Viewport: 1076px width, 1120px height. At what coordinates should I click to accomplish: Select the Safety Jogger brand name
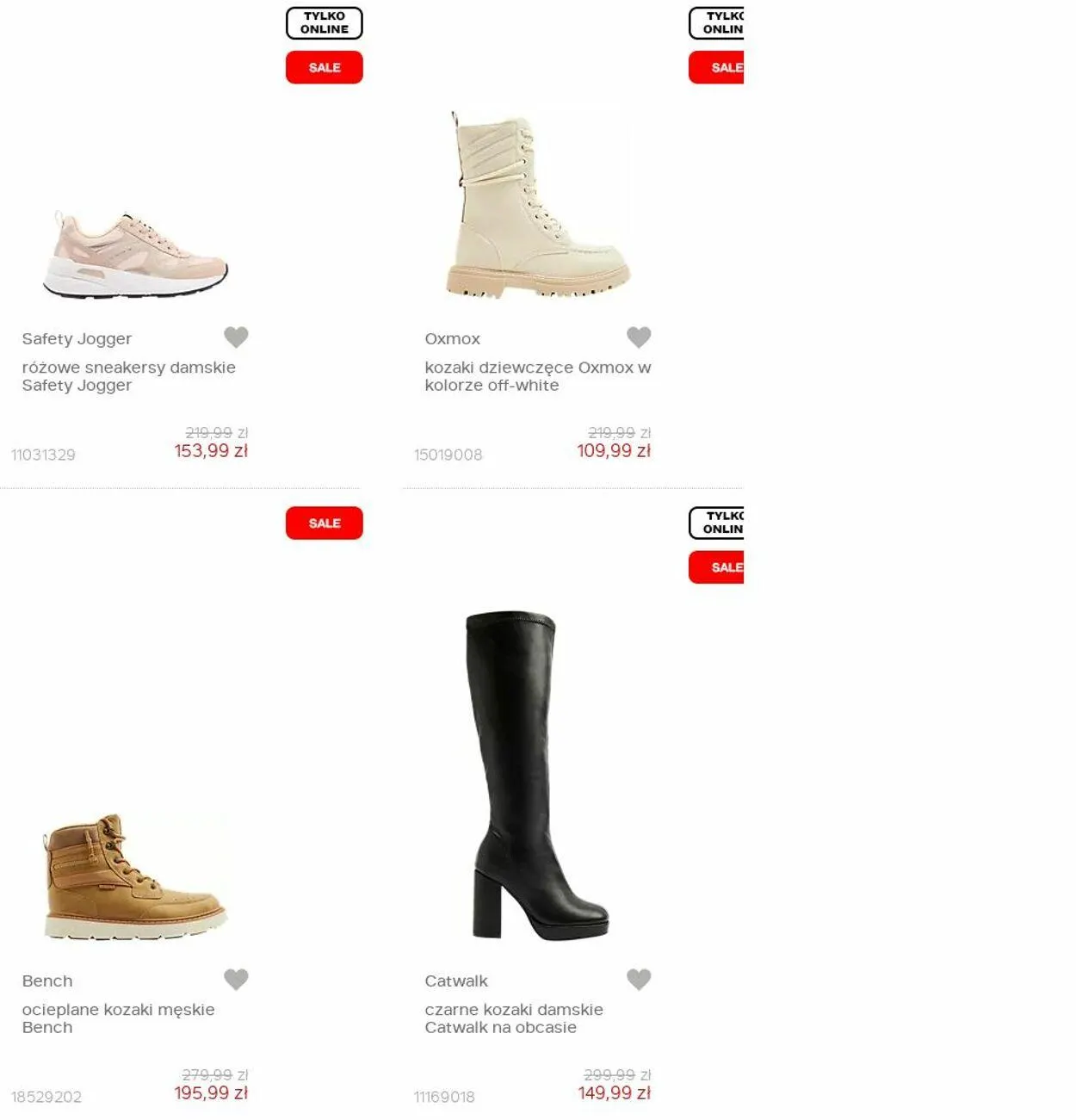point(77,339)
